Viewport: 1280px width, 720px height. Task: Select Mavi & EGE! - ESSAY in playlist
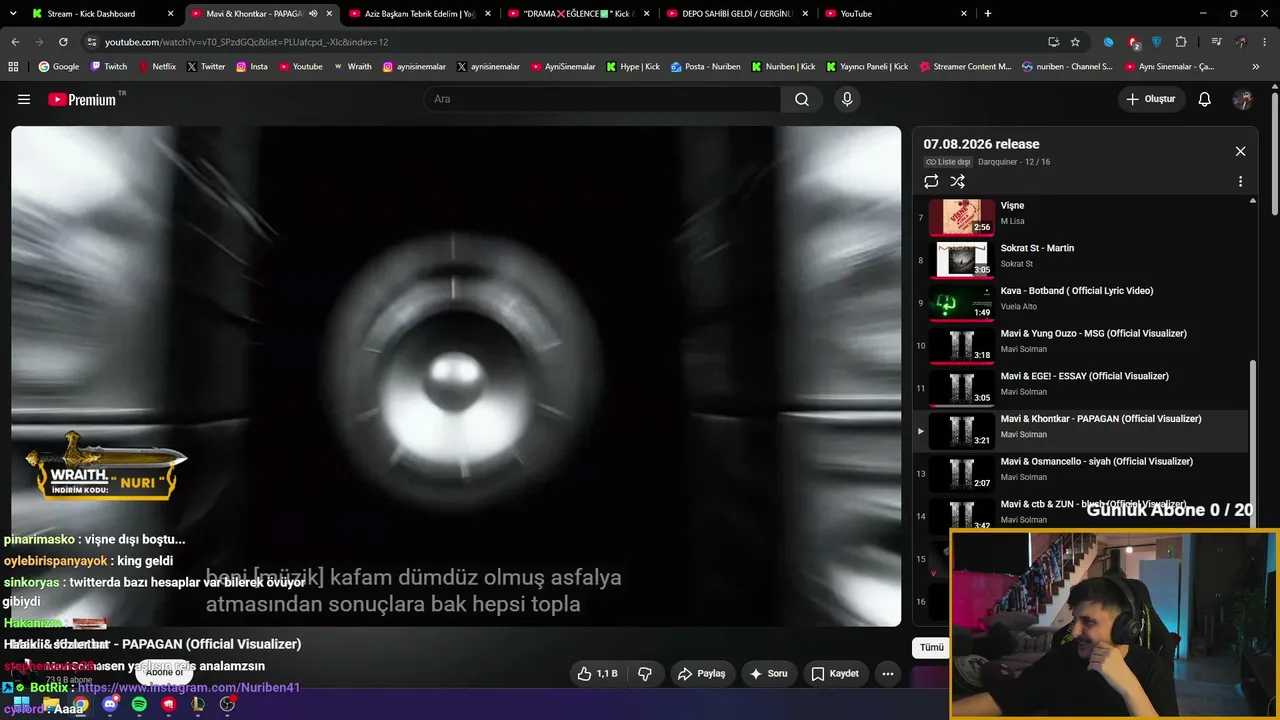[x=1080, y=386]
